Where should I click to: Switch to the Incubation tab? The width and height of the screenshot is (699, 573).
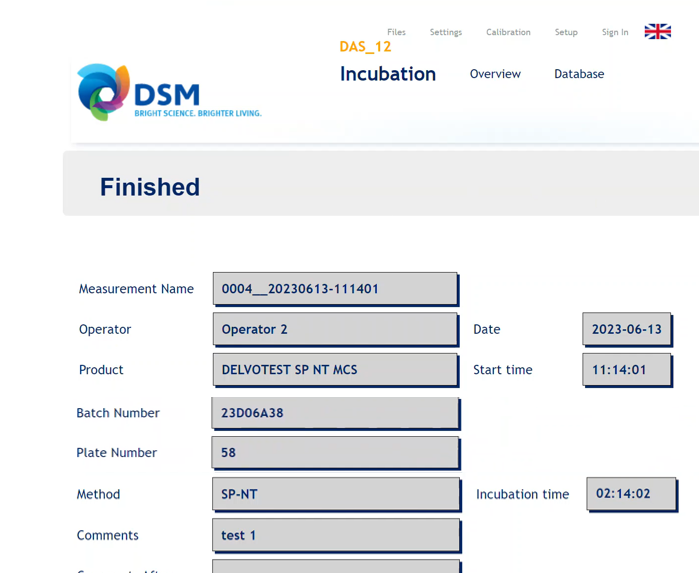(x=388, y=74)
